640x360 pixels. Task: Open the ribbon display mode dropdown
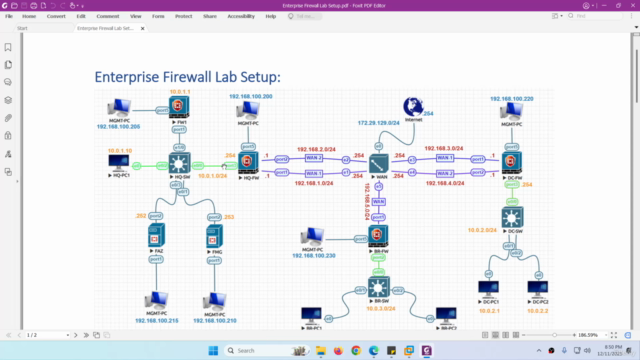pyautogui.click(x=557, y=16)
